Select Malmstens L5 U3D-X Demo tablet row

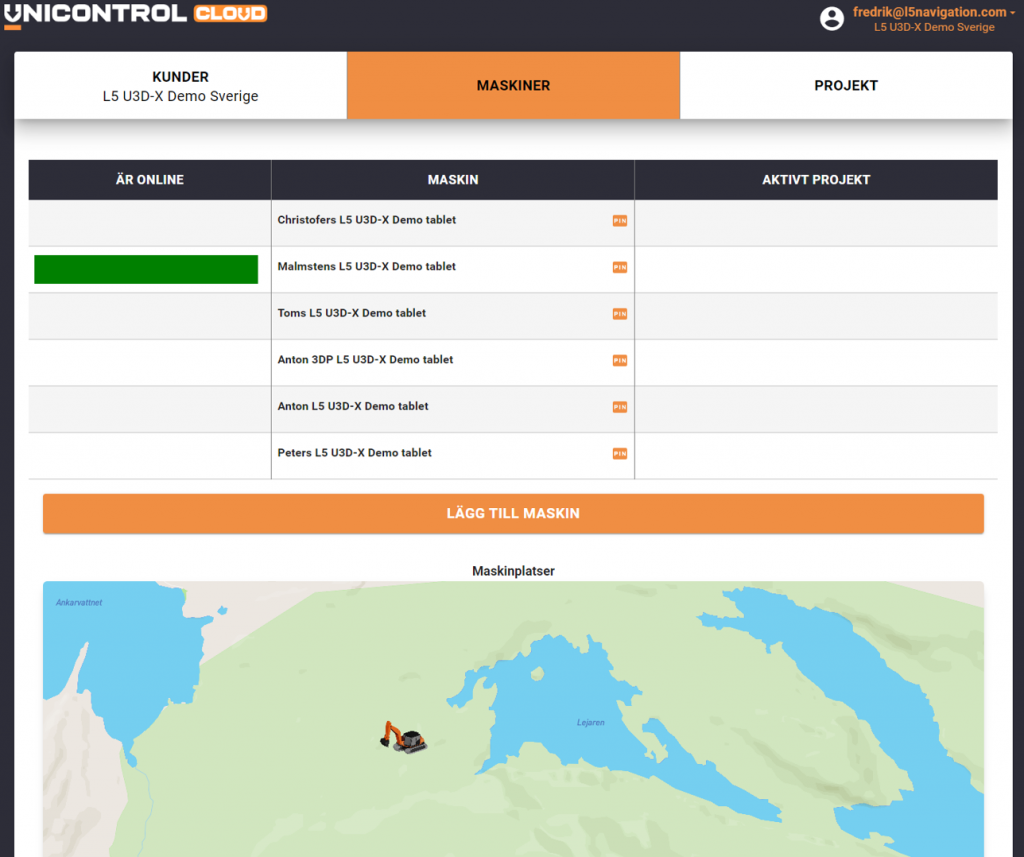[513, 269]
